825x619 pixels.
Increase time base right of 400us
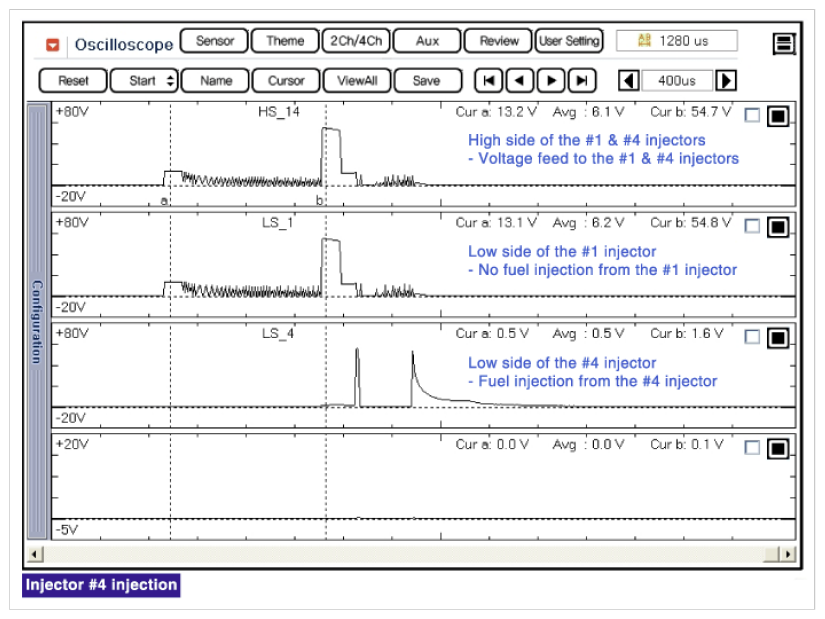[727, 81]
